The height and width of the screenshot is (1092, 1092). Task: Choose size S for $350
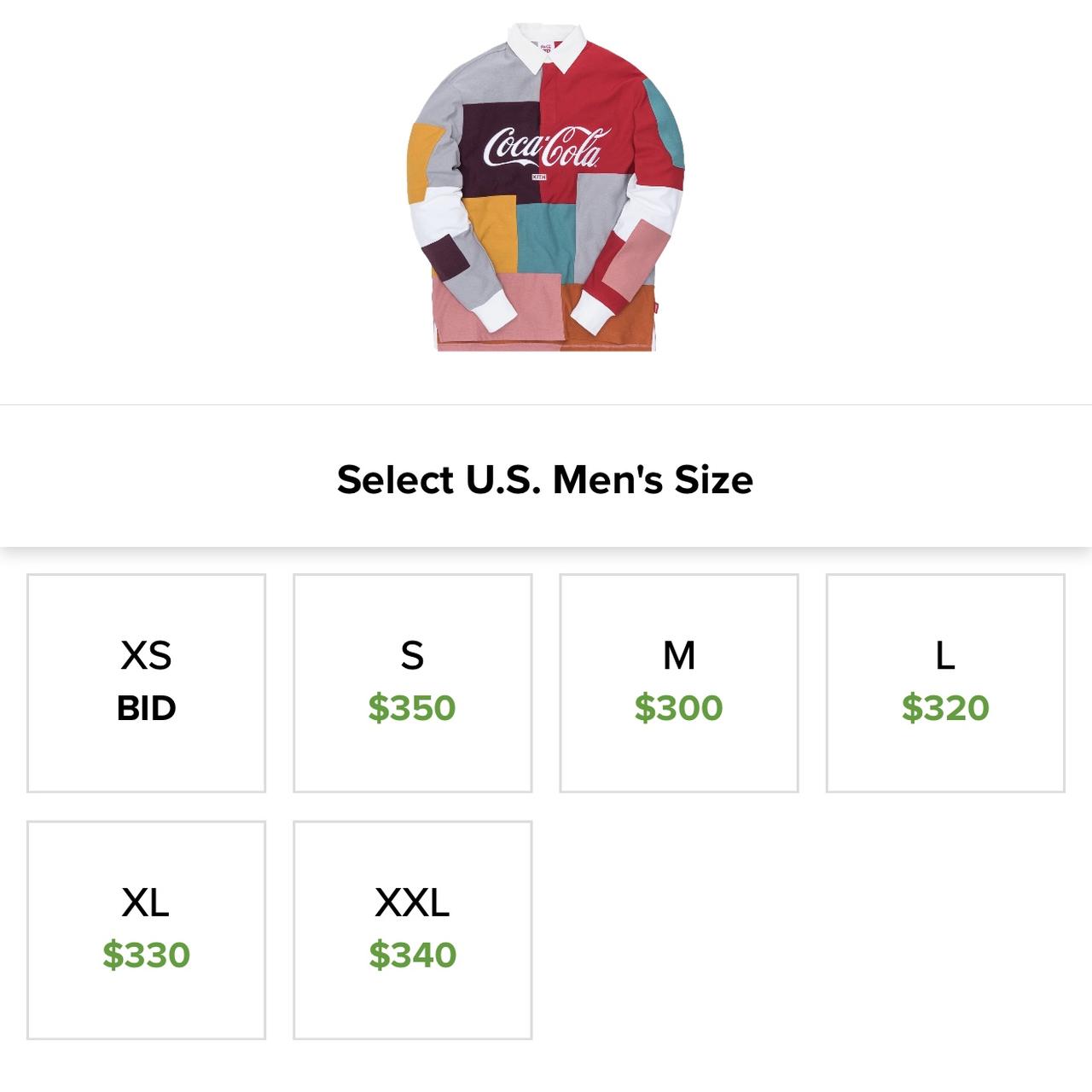(412, 682)
